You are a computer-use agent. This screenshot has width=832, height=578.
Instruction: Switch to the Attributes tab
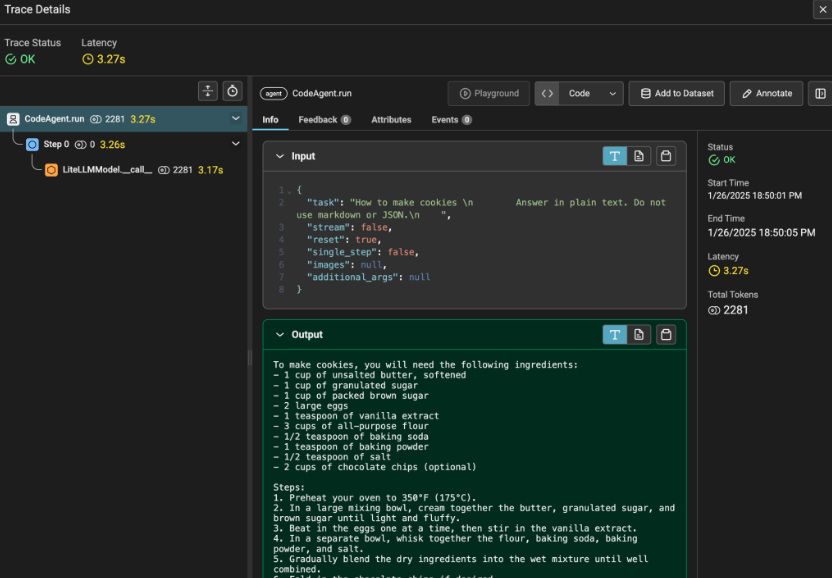(391, 119)
